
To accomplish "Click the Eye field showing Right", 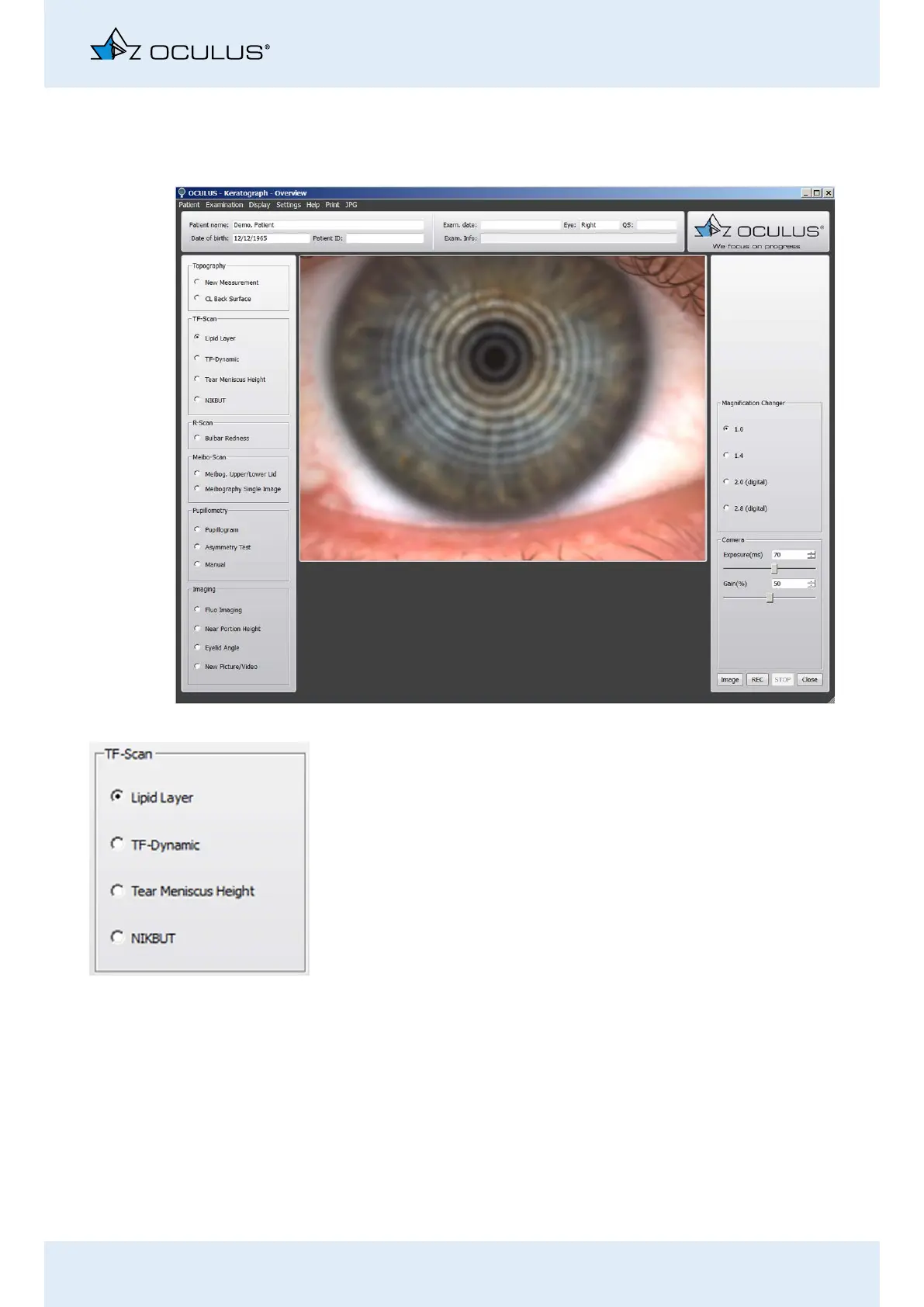I will pos(600,225).
